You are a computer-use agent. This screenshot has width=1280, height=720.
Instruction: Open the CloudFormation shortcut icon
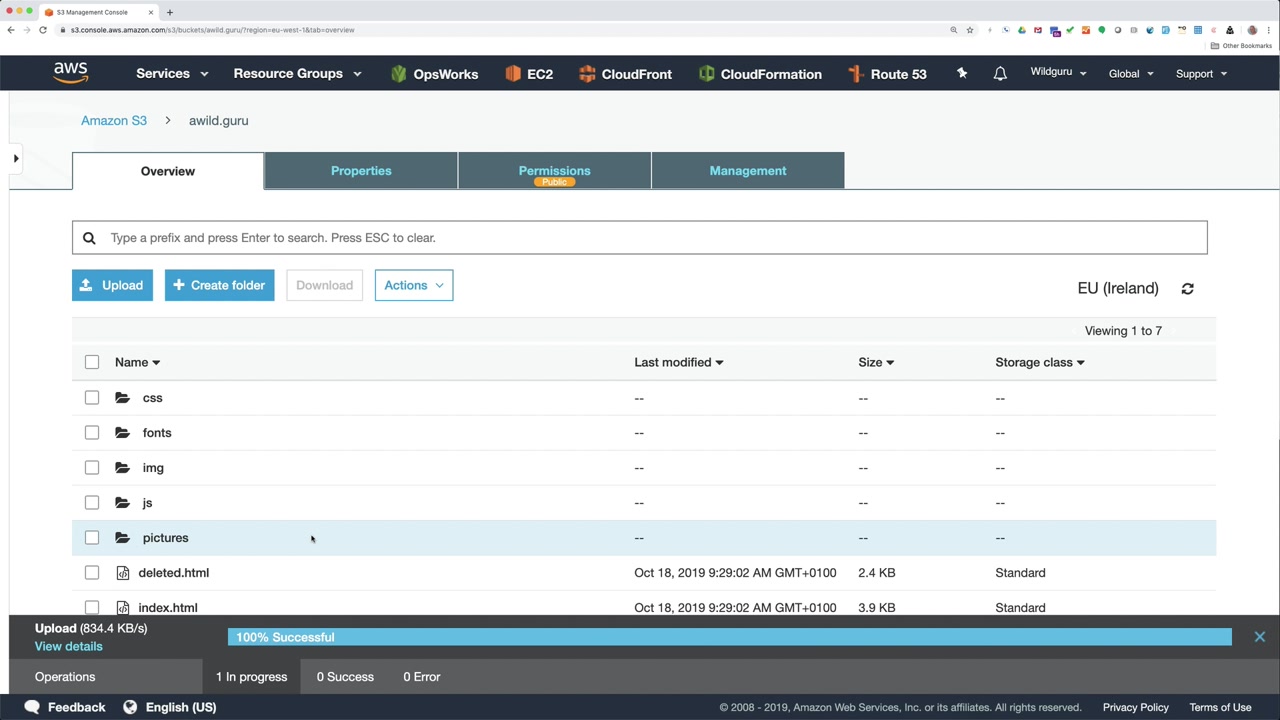pos(707,74)
